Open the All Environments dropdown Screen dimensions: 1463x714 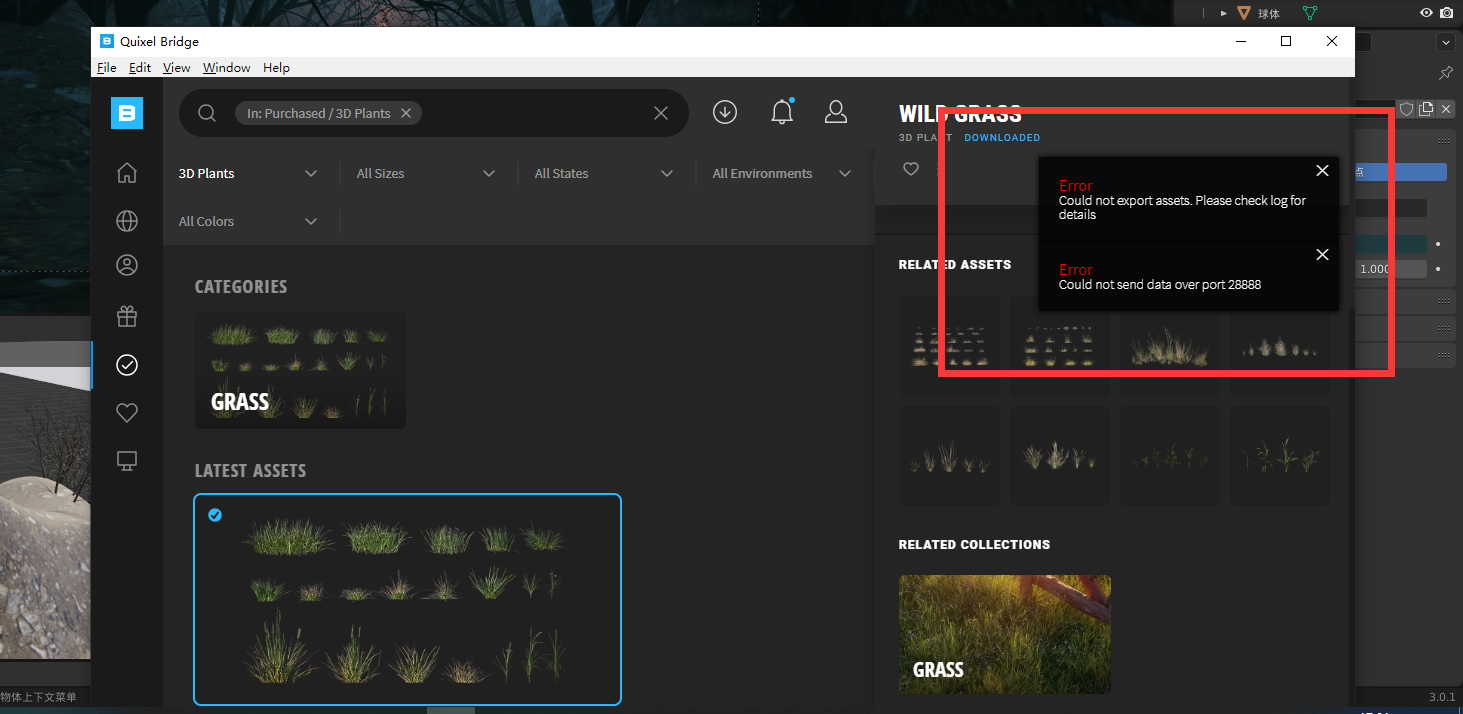pos(782,173)
